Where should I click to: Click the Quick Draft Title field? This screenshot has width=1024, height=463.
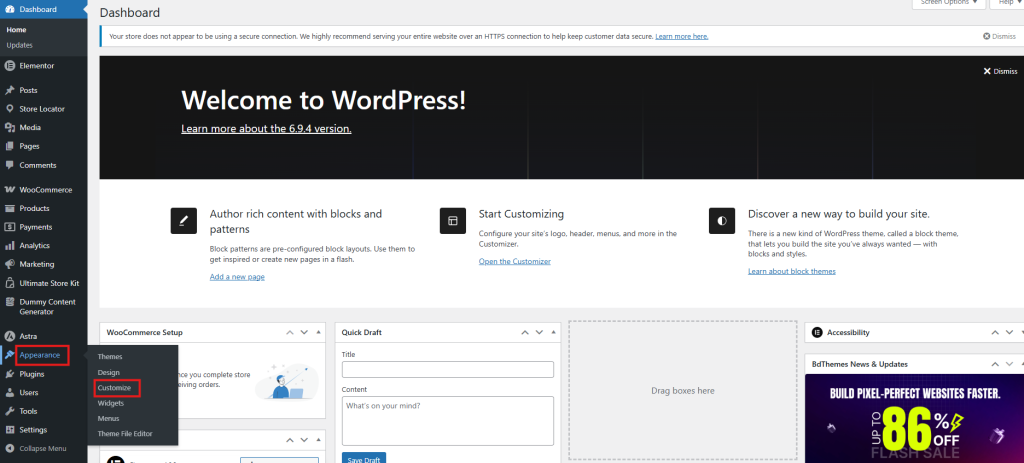[x=448, y=370]
